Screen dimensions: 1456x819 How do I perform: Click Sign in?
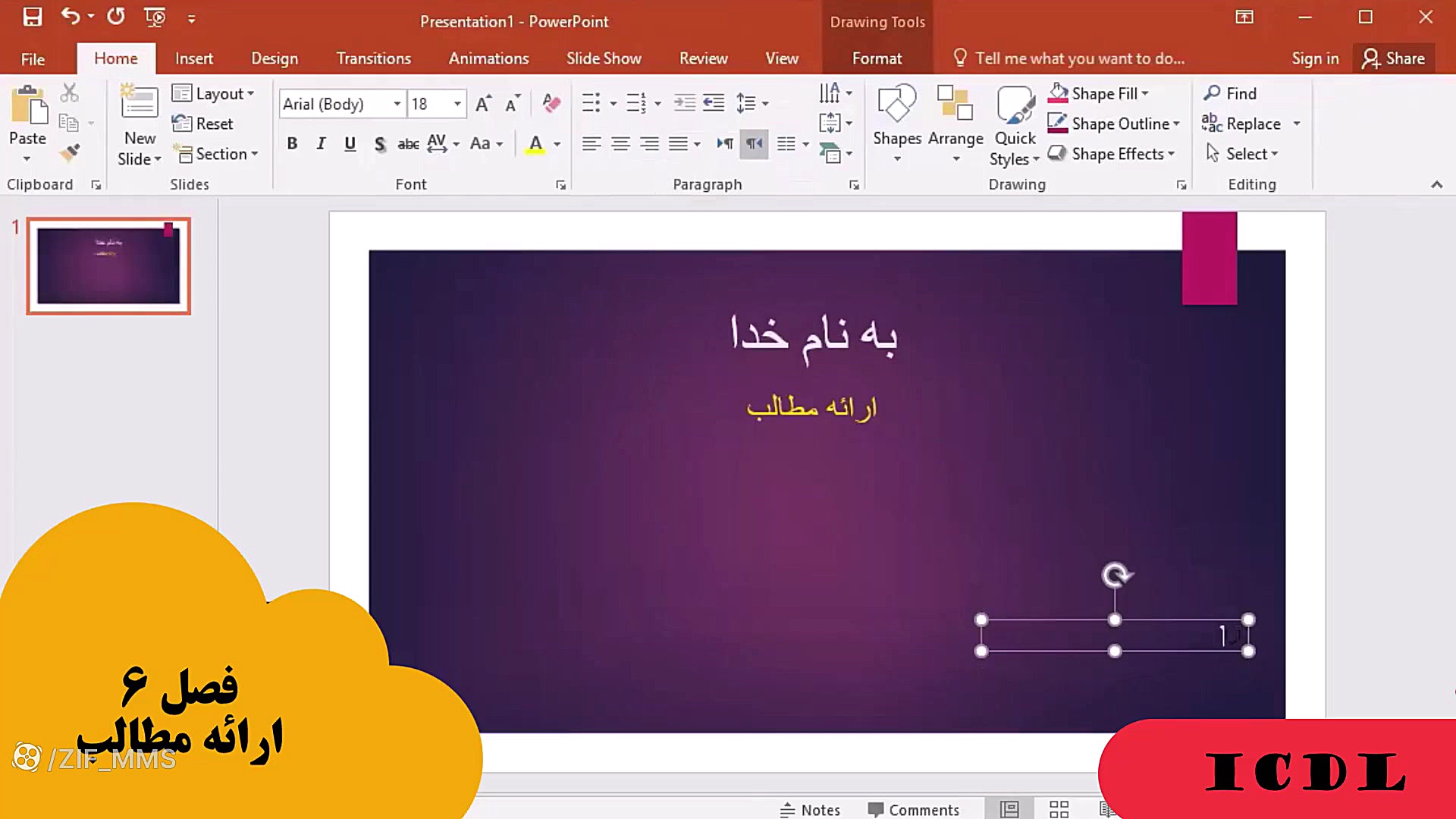(x=1315, y=58)
